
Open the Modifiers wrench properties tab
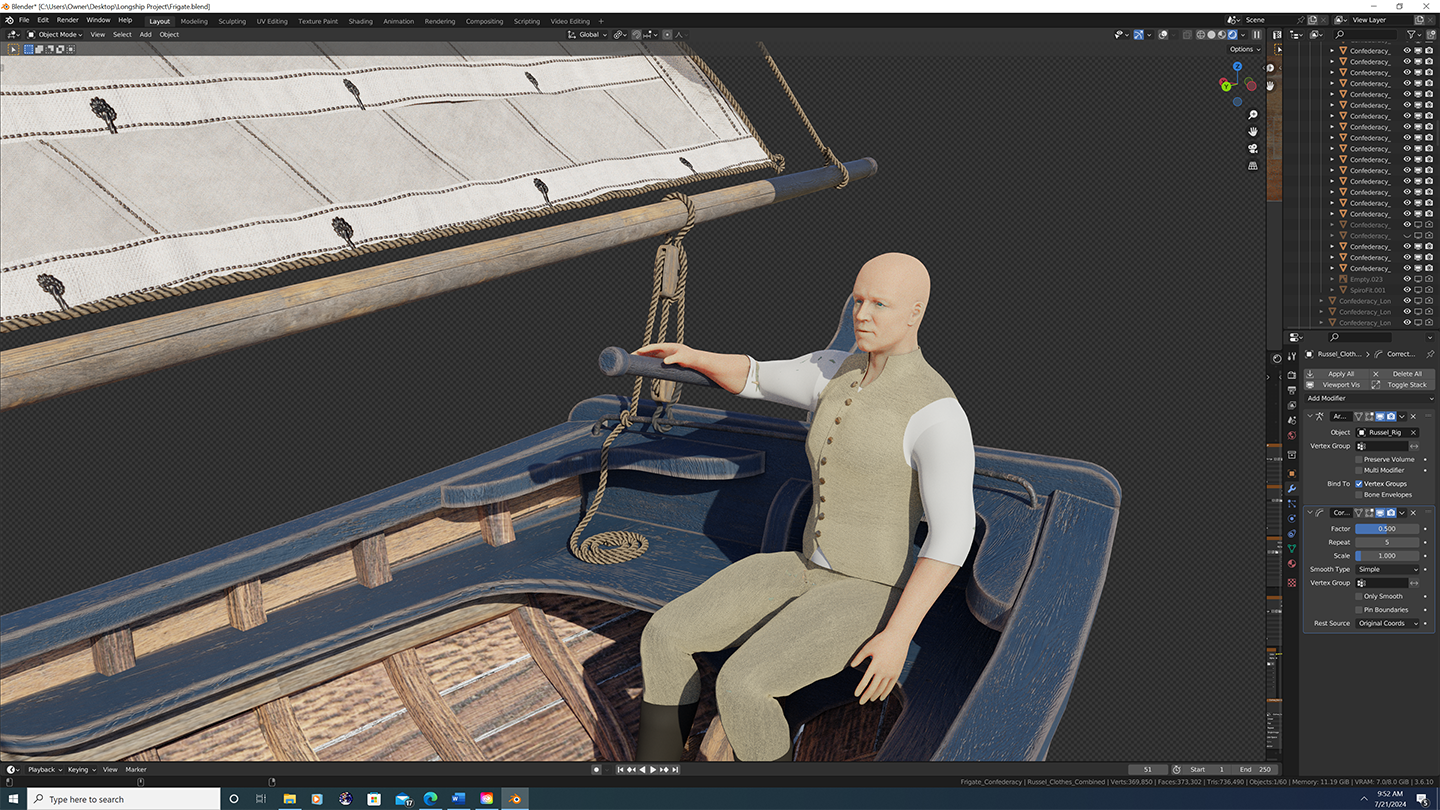point(1292,488)
